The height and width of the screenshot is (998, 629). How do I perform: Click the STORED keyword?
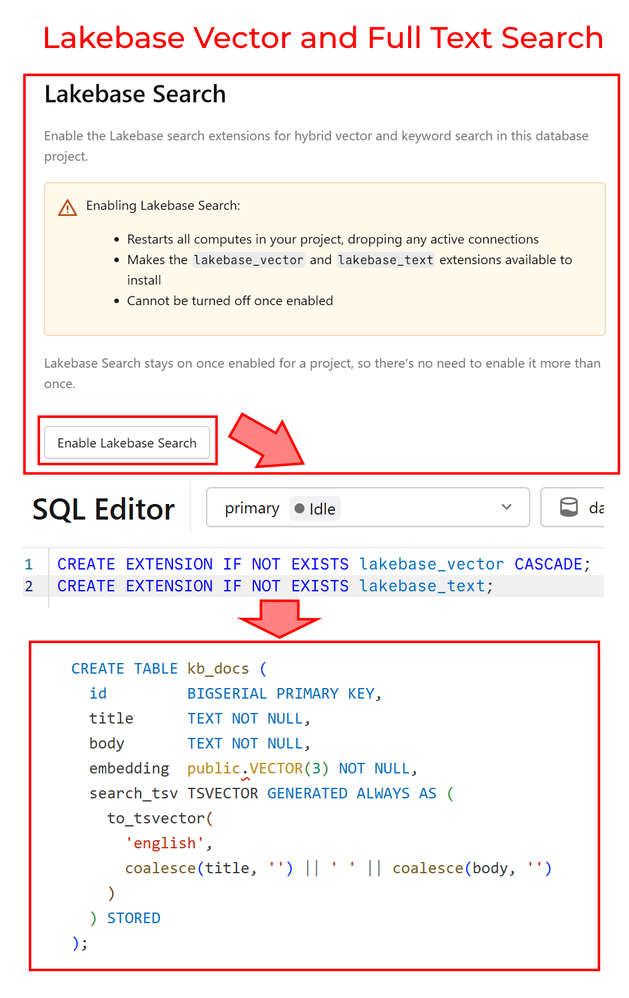click(134, 918)
